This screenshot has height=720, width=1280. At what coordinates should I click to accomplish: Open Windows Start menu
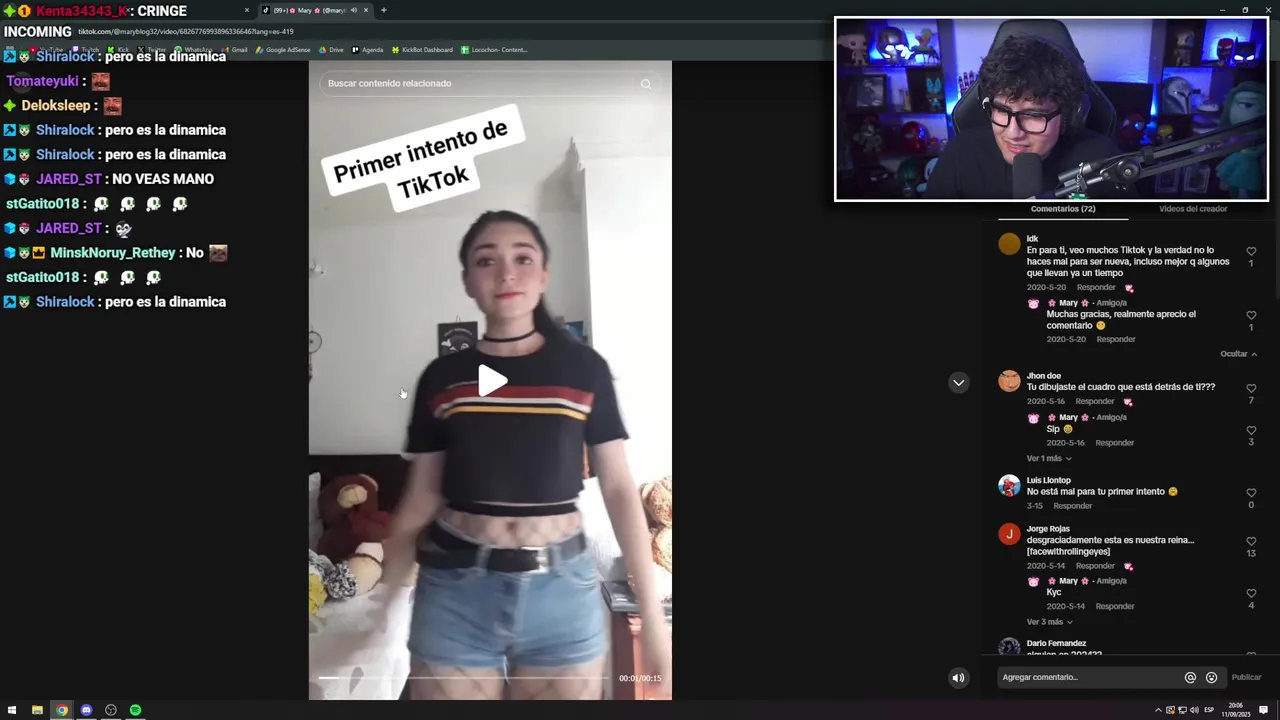[x=12, y=710]
